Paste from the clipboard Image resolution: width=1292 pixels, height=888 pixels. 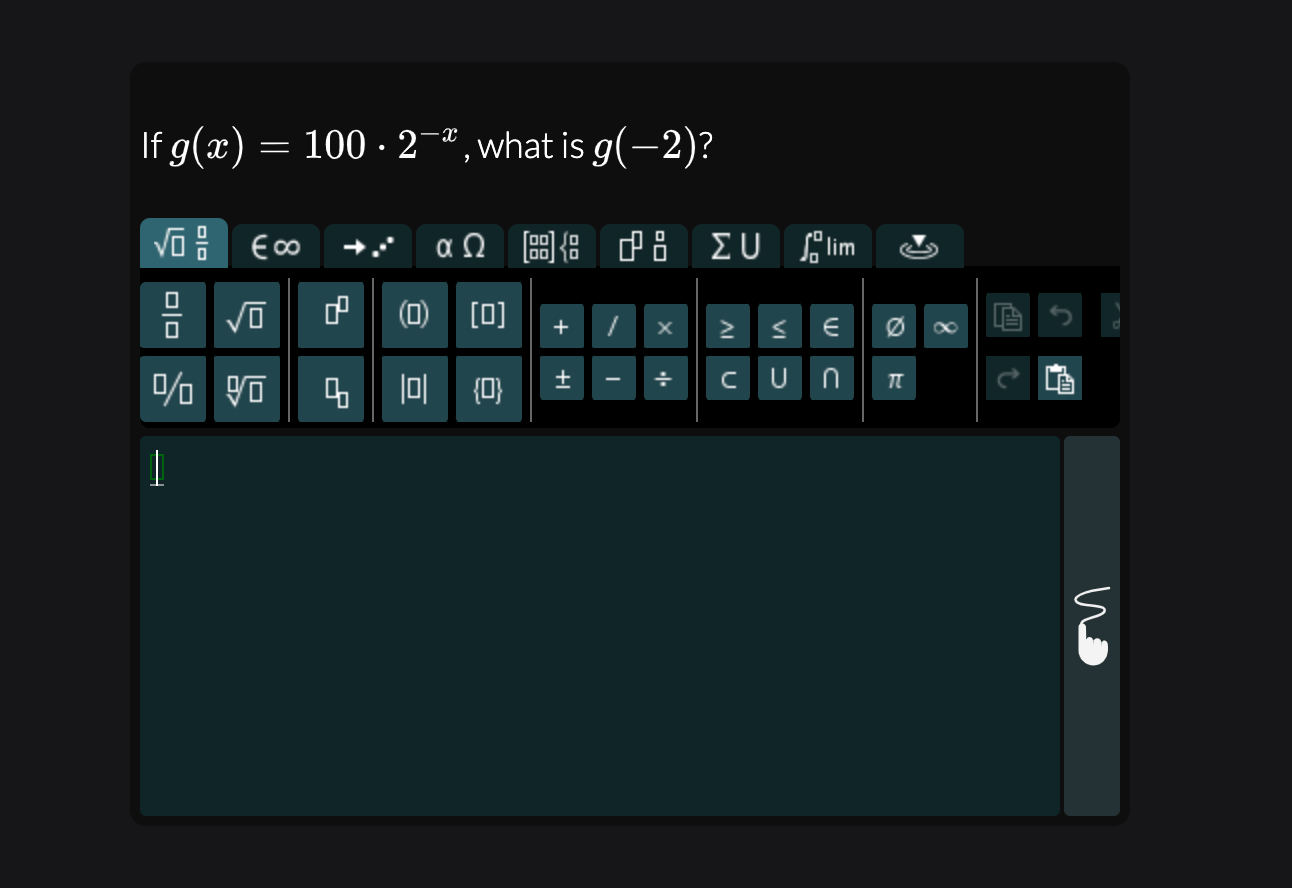click(1060, 379)
